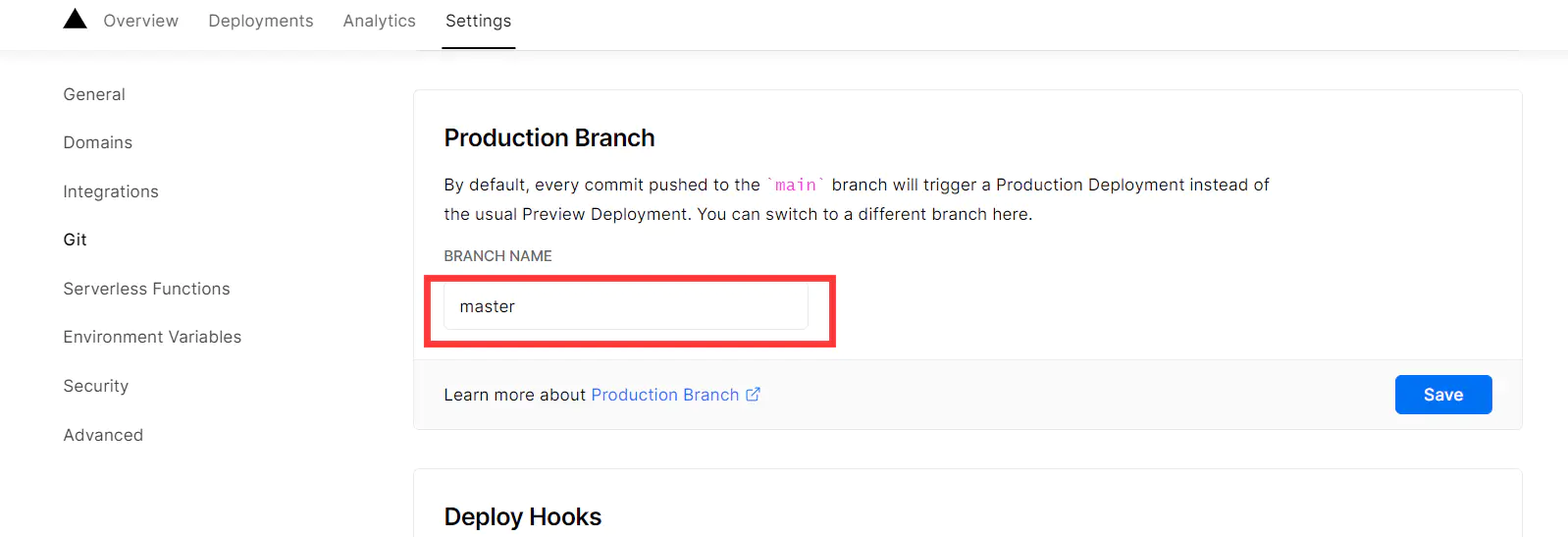Select Advanced in the sidebar
This screenshot has width=1568, height=537.
pyautogui.click(x=103, y=435)
